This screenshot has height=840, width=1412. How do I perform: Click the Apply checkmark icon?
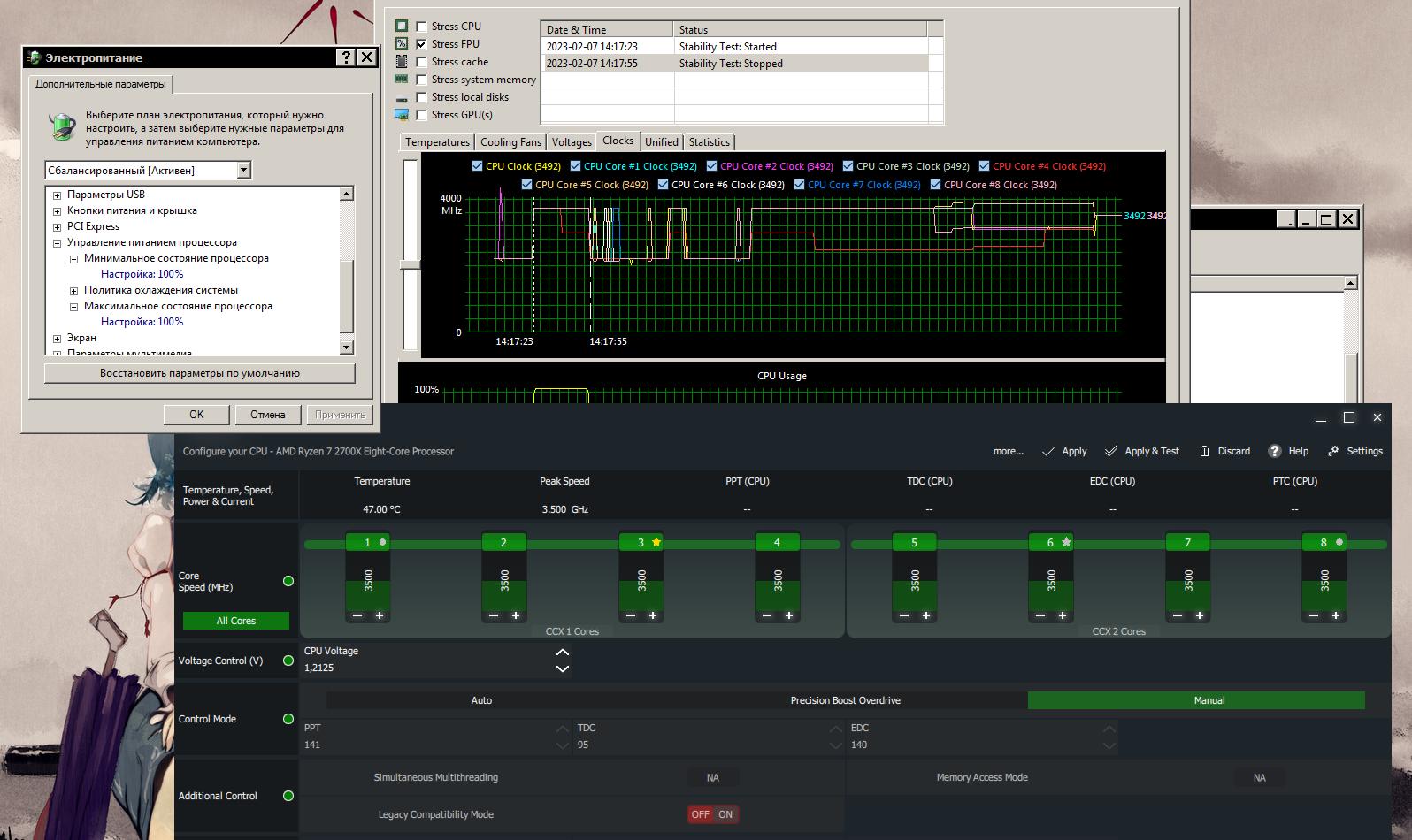pos(1048,451)
